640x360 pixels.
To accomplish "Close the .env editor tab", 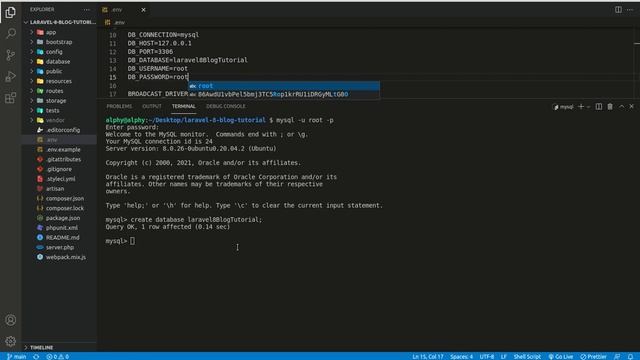I will coord(143,10).
